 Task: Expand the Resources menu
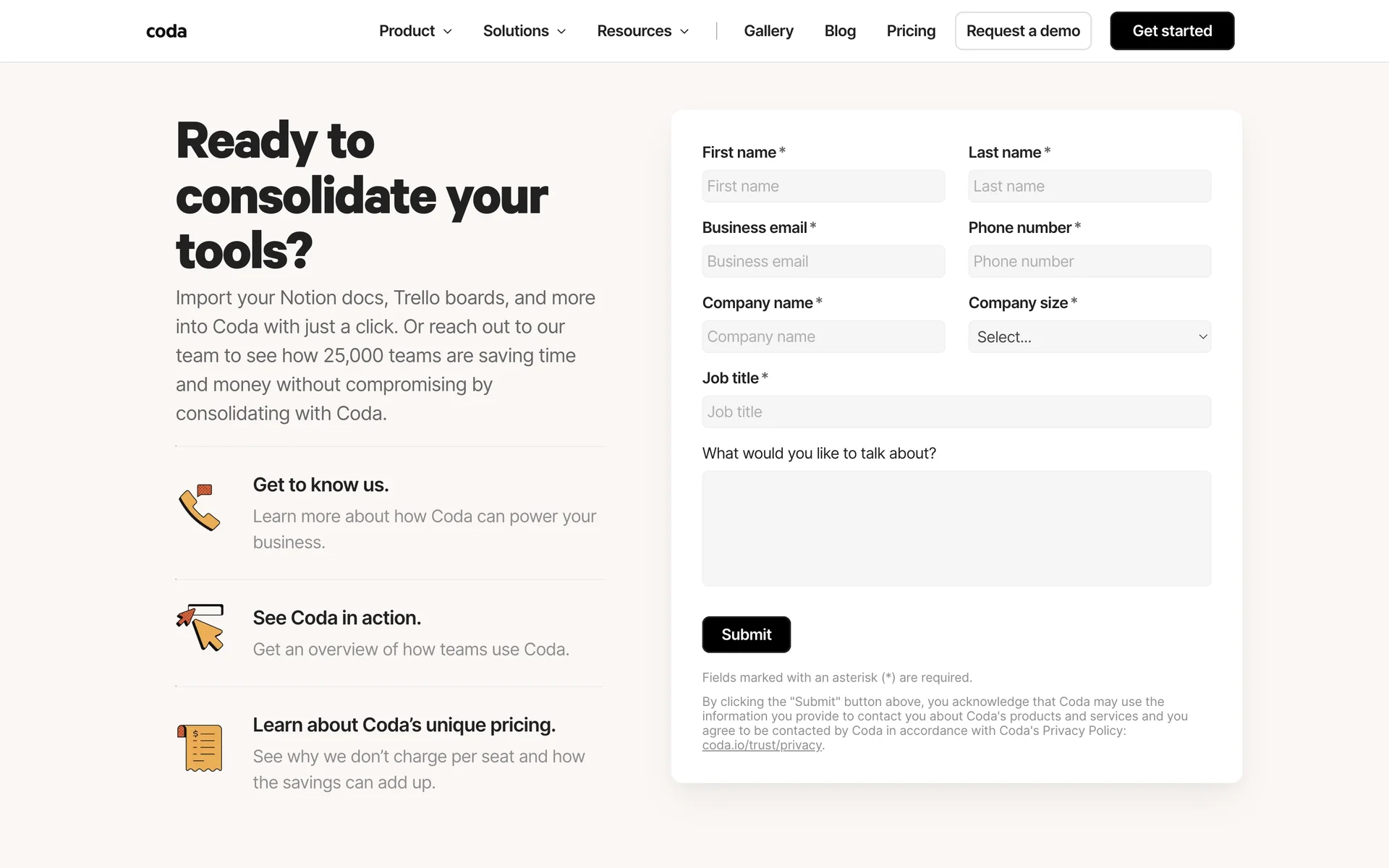642,31
